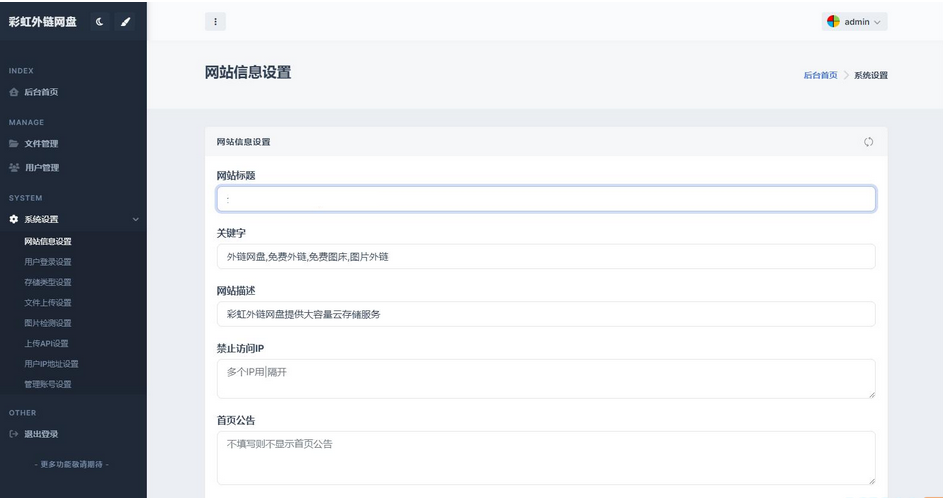Select 文件上传设置 submenu item

click(x=48, y=303)
